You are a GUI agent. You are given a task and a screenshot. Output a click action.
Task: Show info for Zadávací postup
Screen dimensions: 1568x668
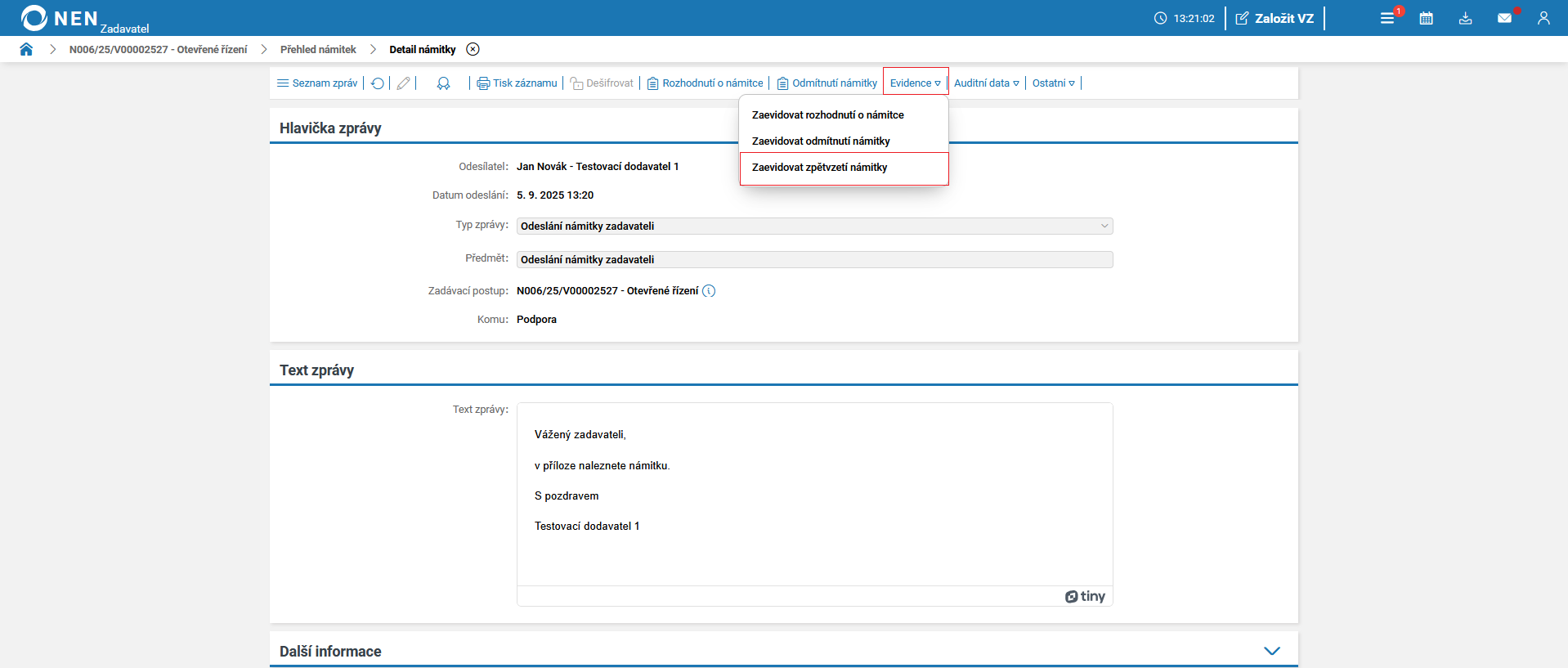[709, 291]
